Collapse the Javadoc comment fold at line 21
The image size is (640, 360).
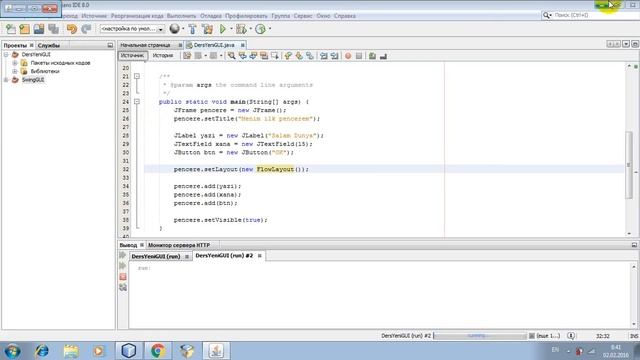click(137, 76)
